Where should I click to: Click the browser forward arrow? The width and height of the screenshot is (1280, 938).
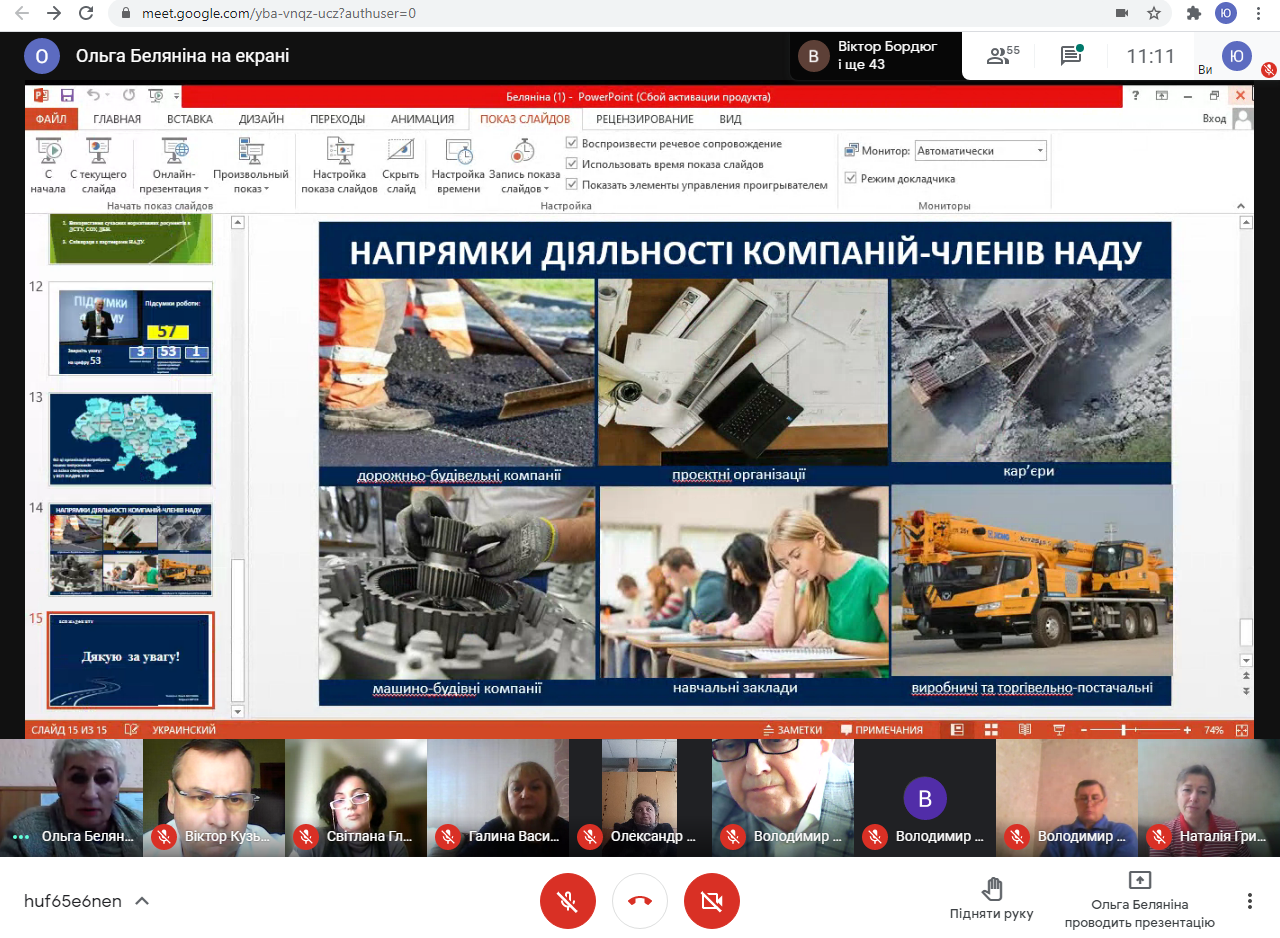tap(54, 13)
